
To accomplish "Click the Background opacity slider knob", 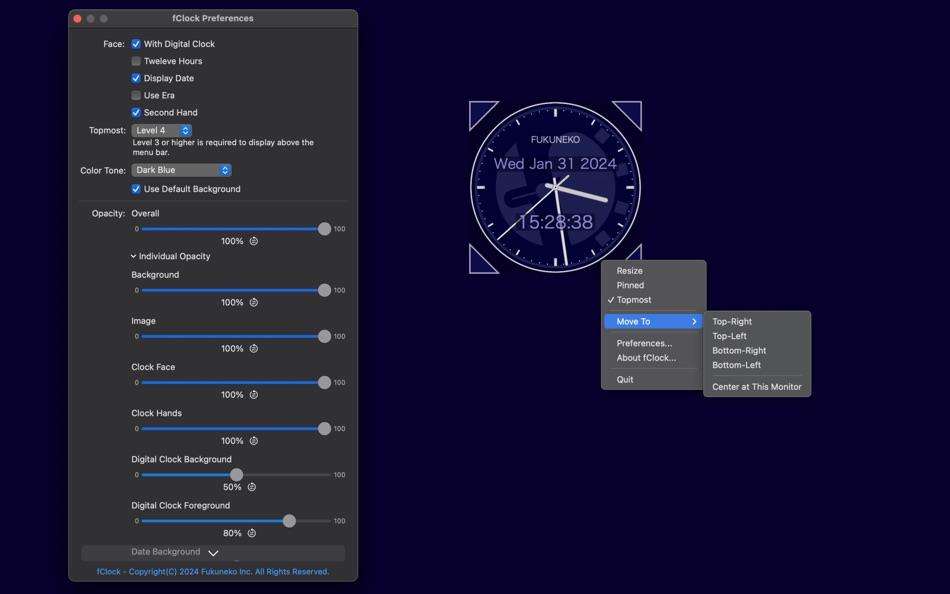I will (x=325, y=290).
